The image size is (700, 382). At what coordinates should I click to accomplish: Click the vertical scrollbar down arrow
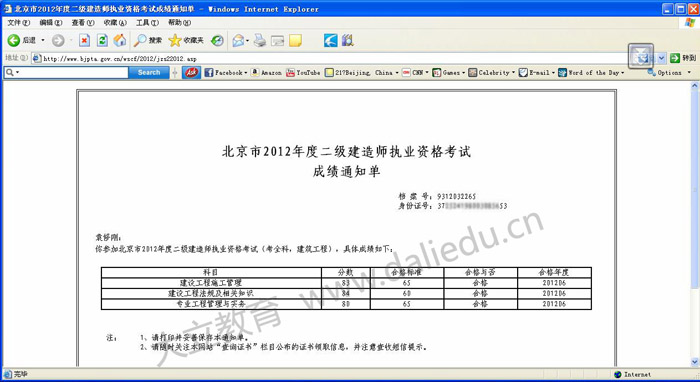pyautogui.click(x=695, y=361)
